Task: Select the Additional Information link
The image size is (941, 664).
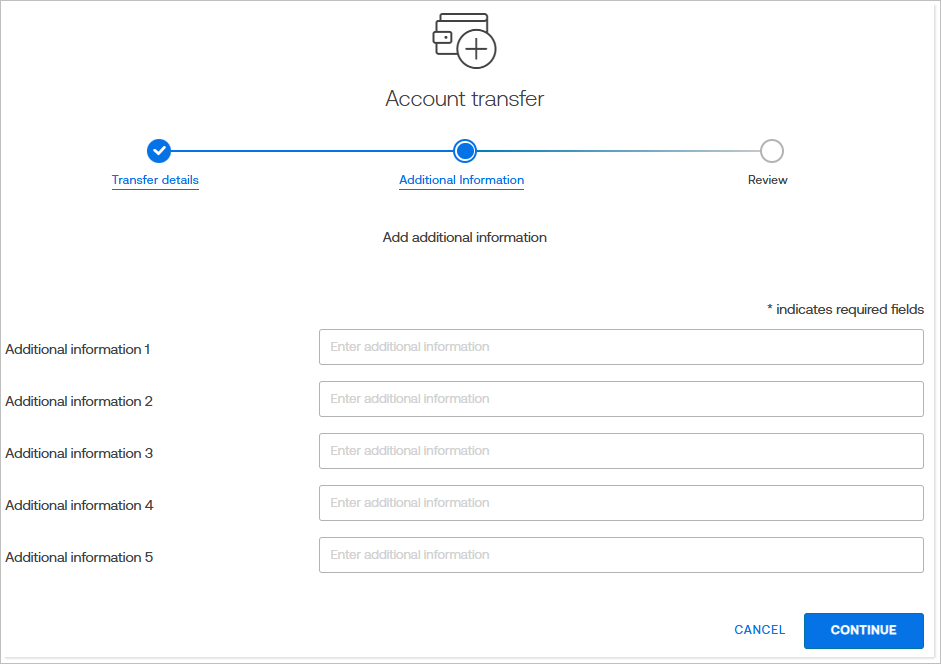Action: click(461, 180)
